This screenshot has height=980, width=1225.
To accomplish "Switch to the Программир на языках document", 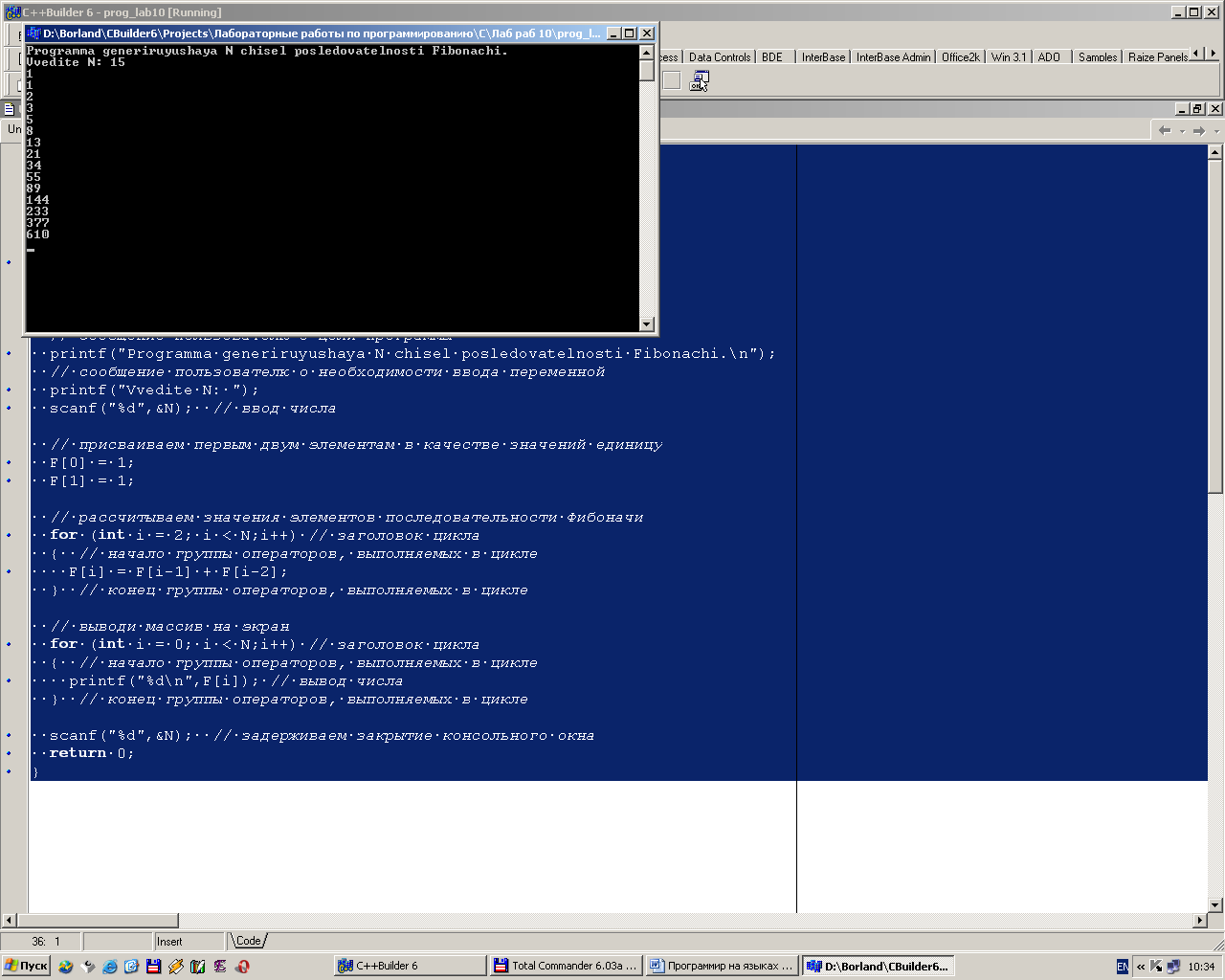I will pos(722,967).
